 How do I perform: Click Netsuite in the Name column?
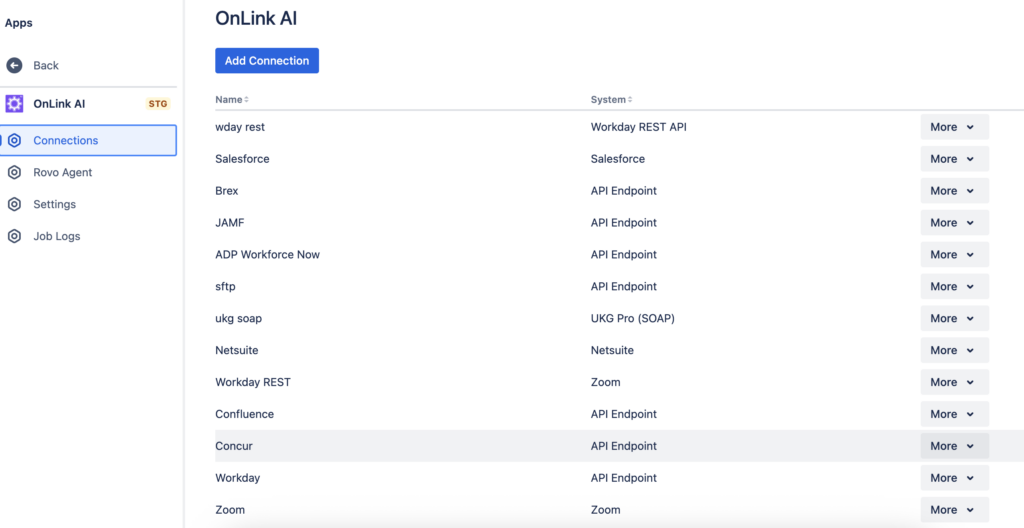pos(237,350)
